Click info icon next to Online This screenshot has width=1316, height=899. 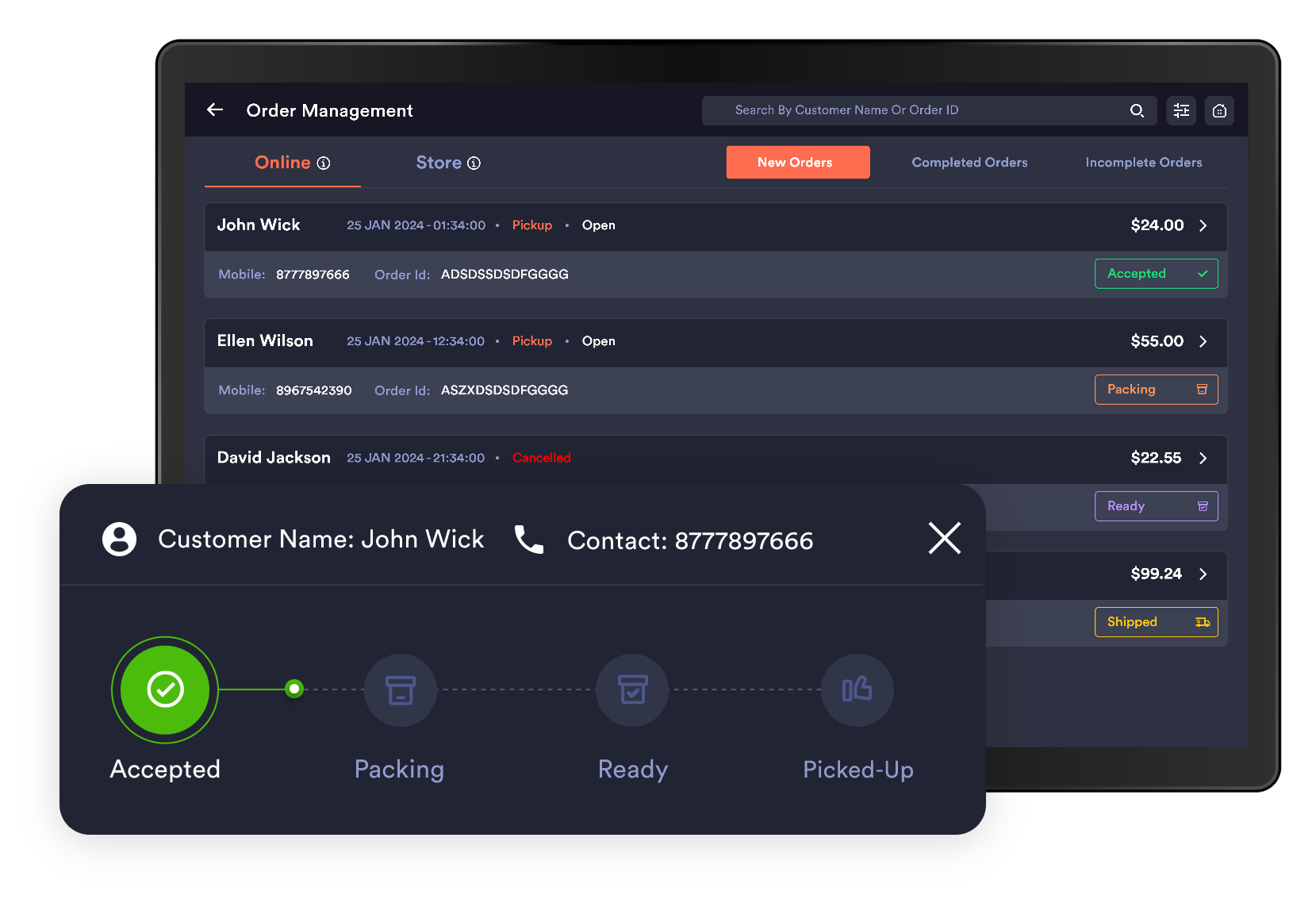coord(324,163)
